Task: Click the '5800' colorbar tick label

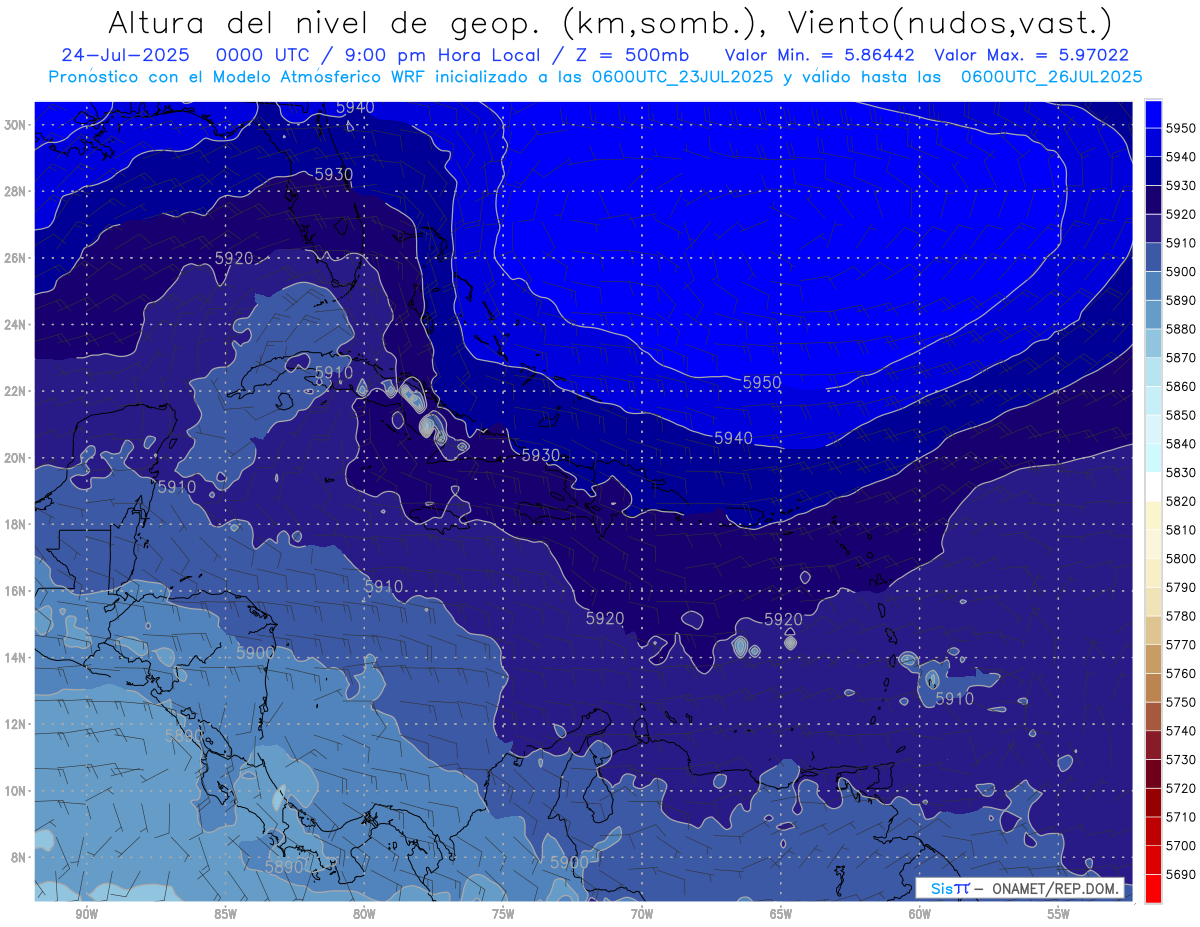Action: point(1180,559)
